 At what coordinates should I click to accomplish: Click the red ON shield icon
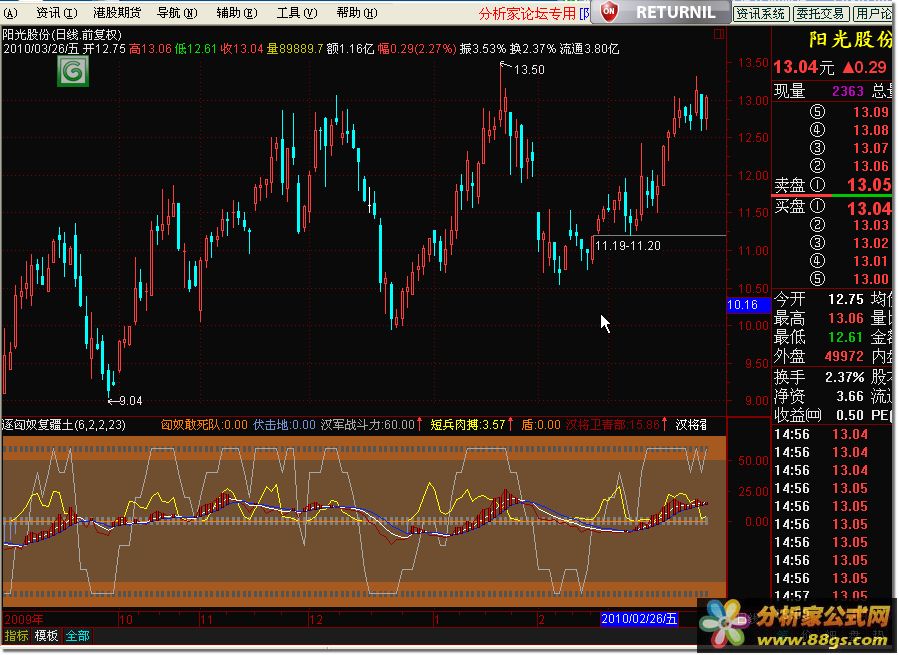[609, 11]
